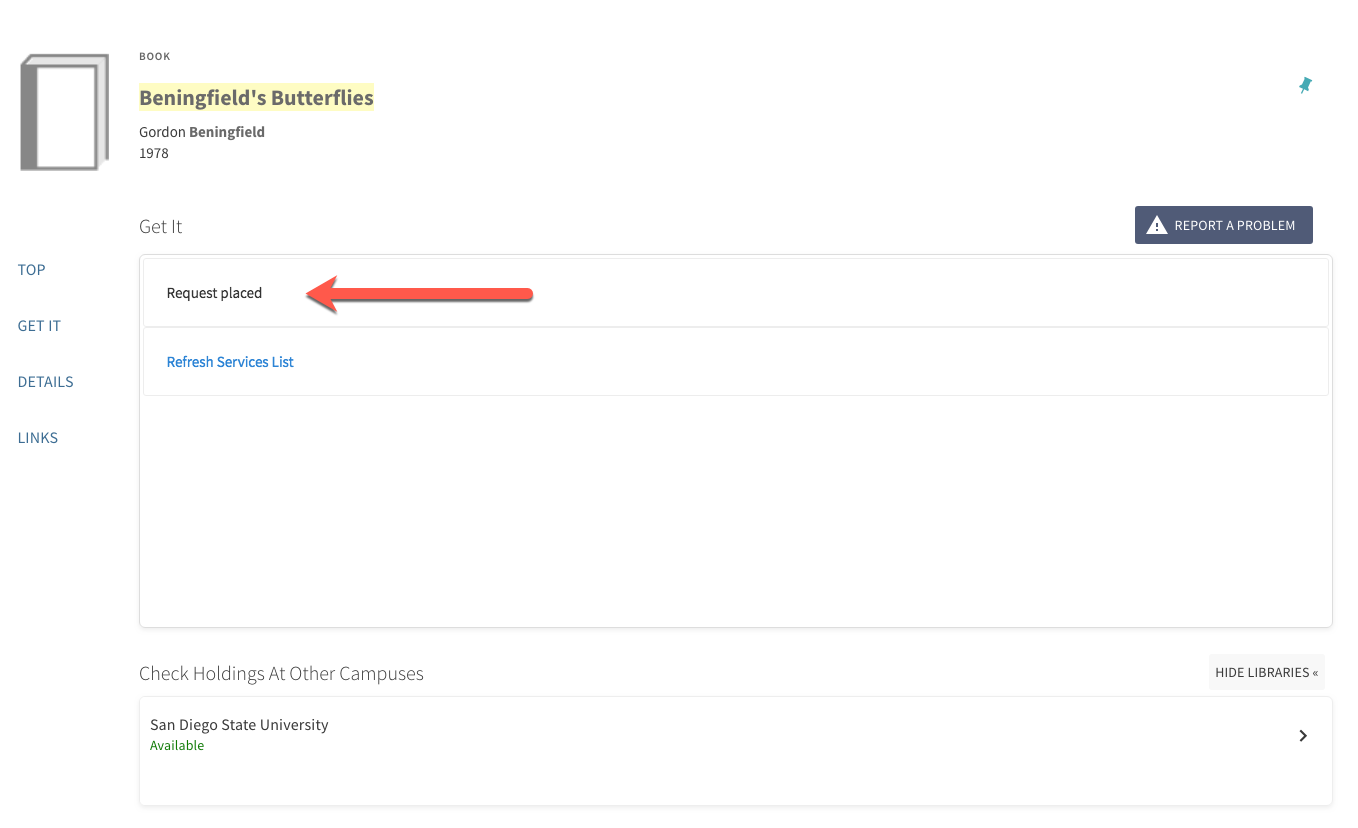Click the warning triangle icon
The image size is (1358, 828).
point(1156,225)
